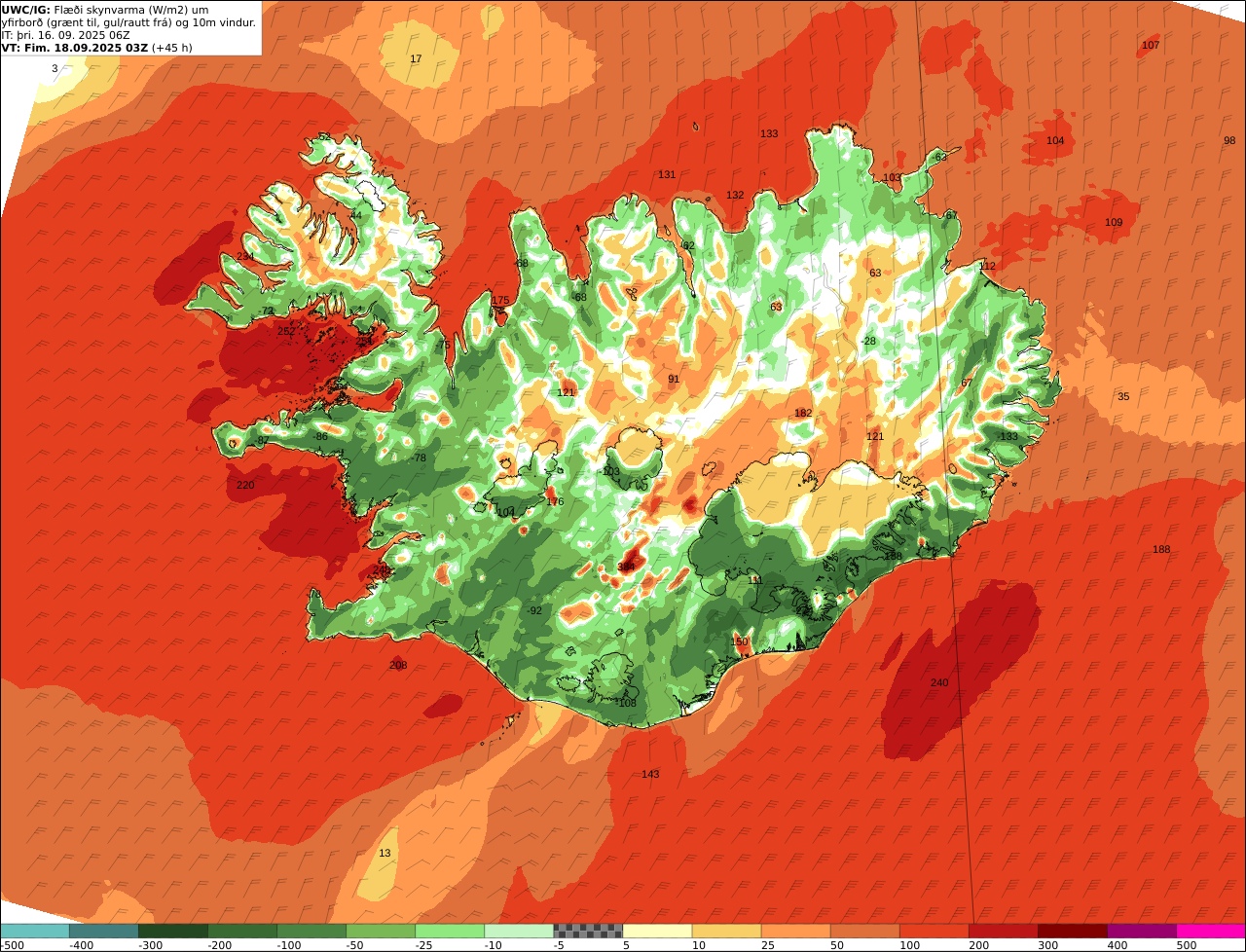
Task: Click legend swatch between -500 and -400
Action: tap(34, 931)
